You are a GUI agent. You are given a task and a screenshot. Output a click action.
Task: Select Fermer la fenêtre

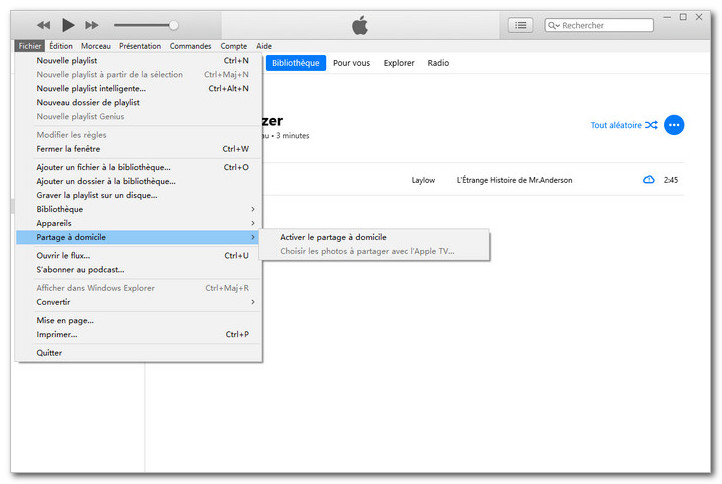coord(139,149)
